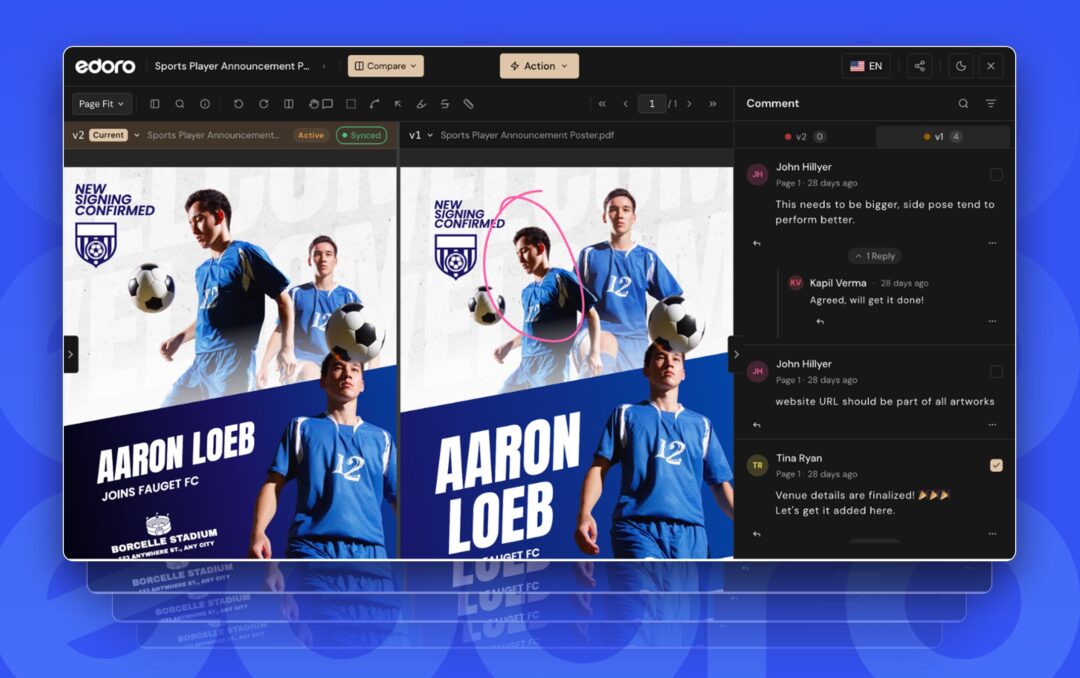Image resolution: width=1080 pixels, height=678 pixels.
Task: Switch to dark mode moon toggle
Action: tap(961, 66)
